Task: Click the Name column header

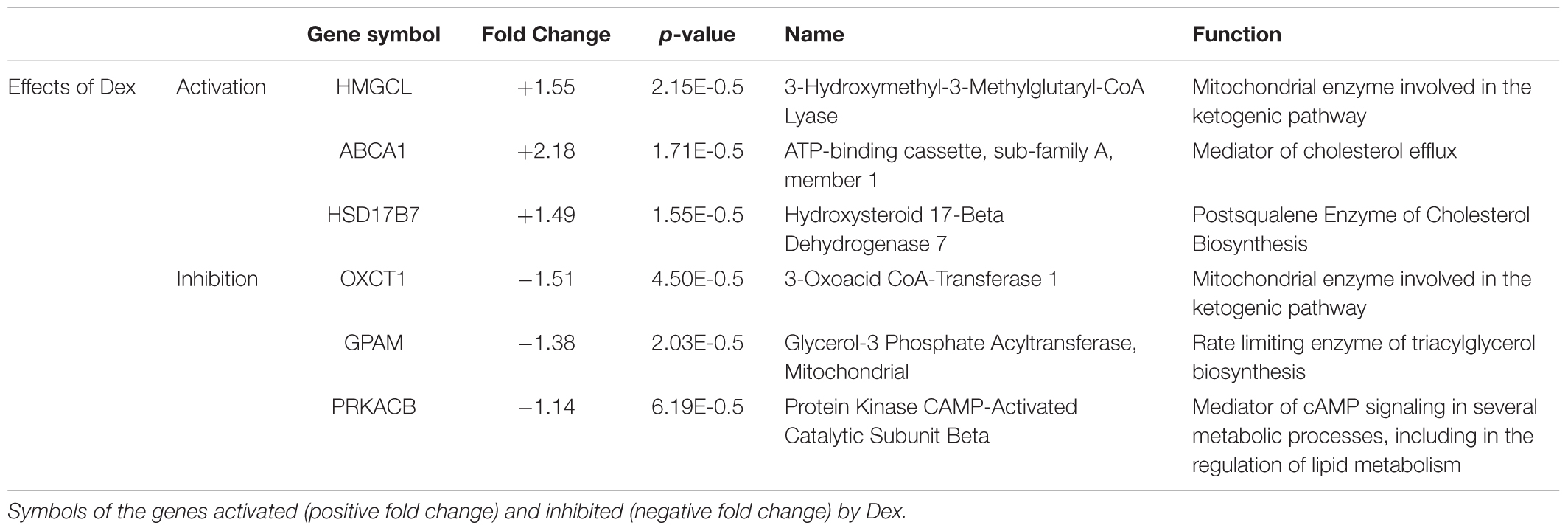Action: click(814, 35)
